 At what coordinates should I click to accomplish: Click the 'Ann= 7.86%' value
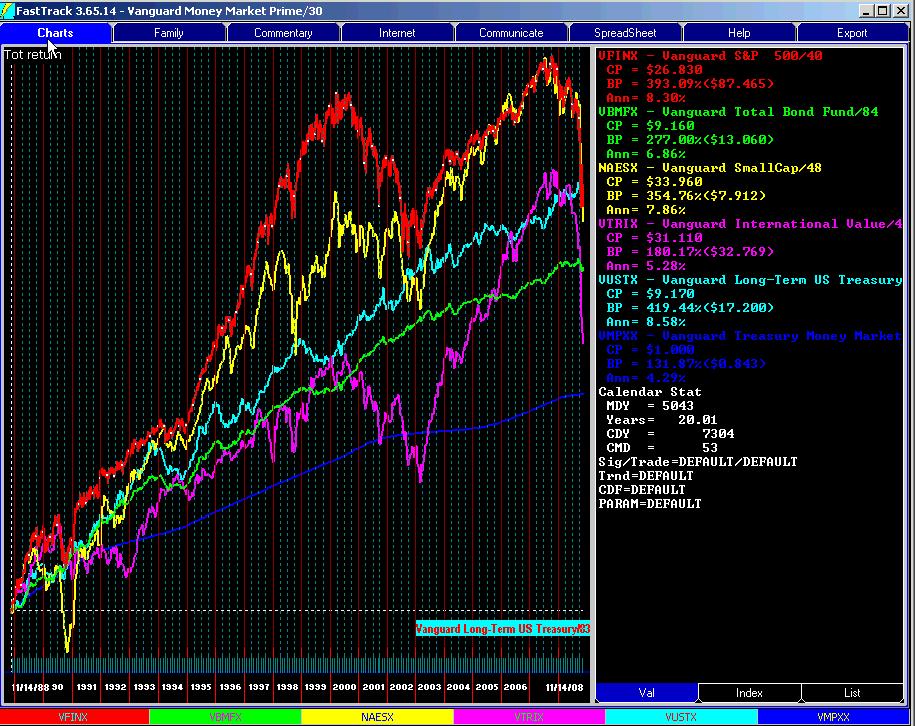pos(646,210)
